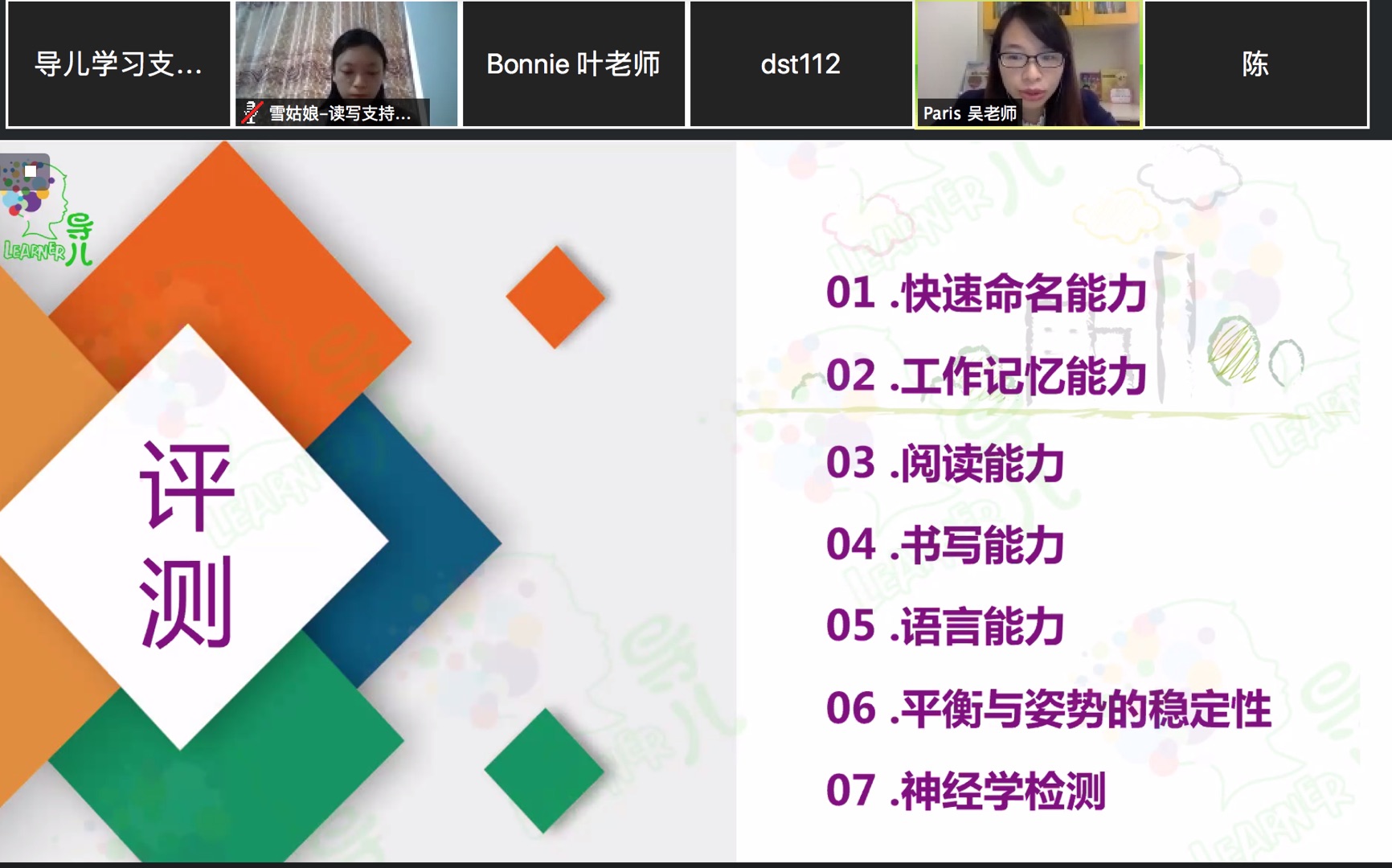This screenshot has height=868, width=1392.
Task: Click the muted microphone icon on 雪姑娘 tile
Action: [x=252, y=113]
